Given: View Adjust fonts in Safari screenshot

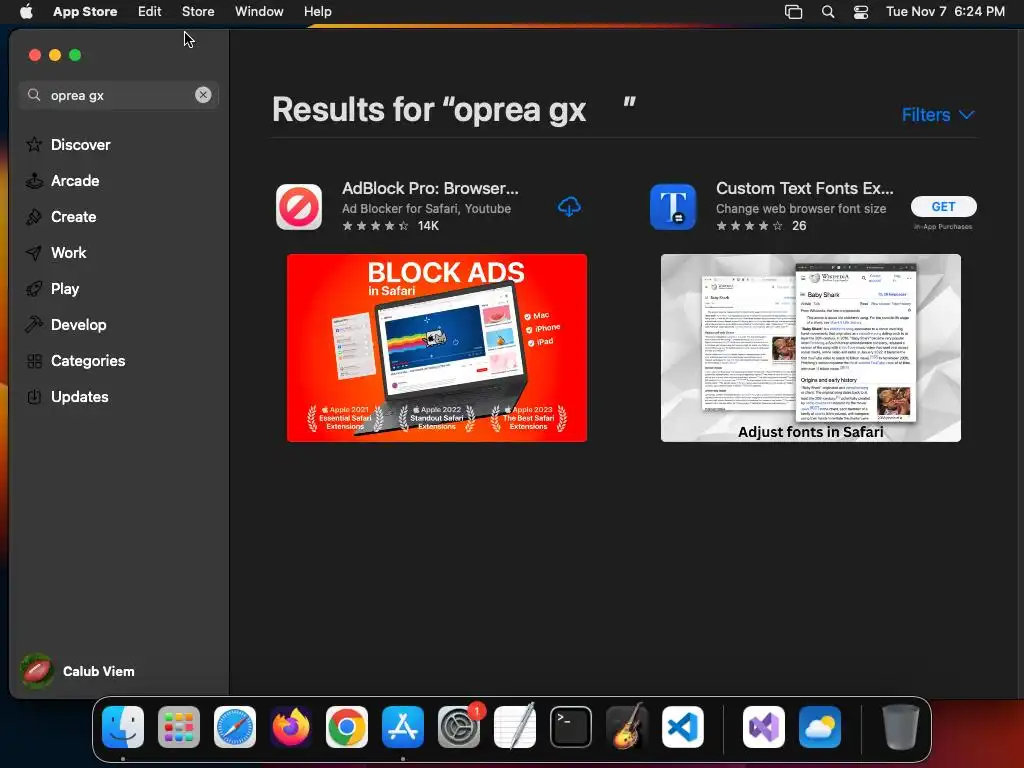Looking at the screenshot, I should coord(810,347).
